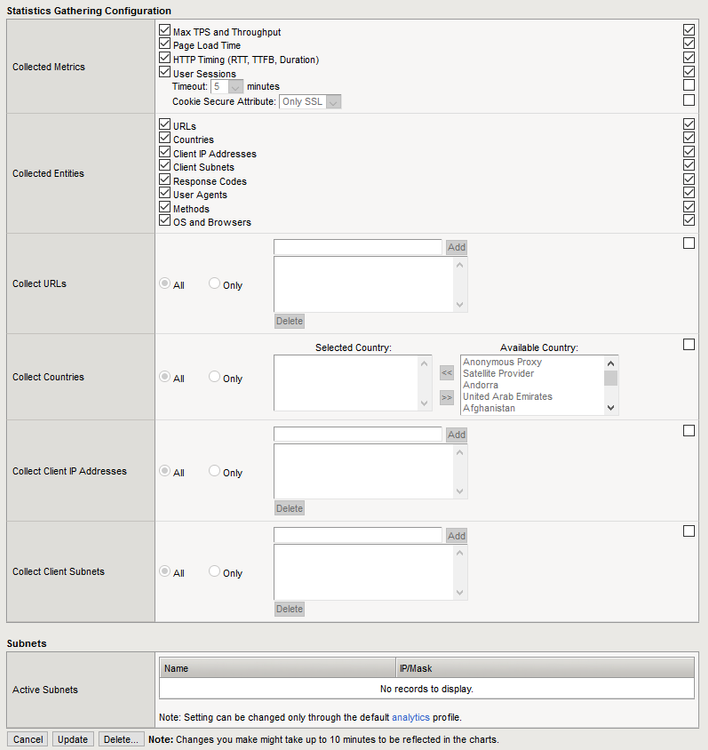Open the default analytics profile link

click(x=410, y=717)
